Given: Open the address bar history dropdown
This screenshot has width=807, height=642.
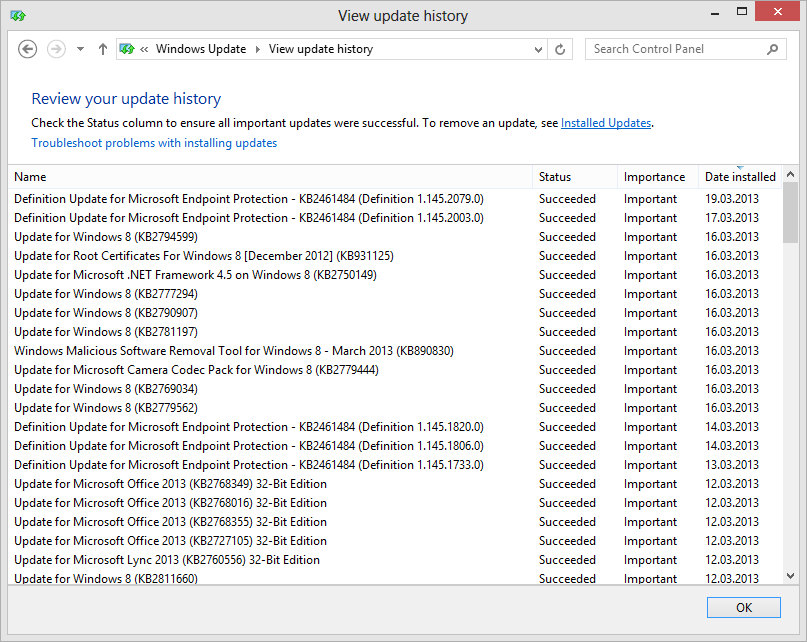Looking at the screenshot, I should pos(538,49).
